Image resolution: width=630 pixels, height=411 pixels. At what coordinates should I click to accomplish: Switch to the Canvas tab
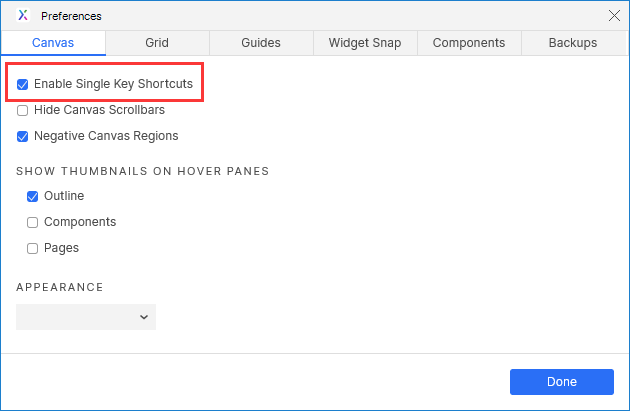53,43
